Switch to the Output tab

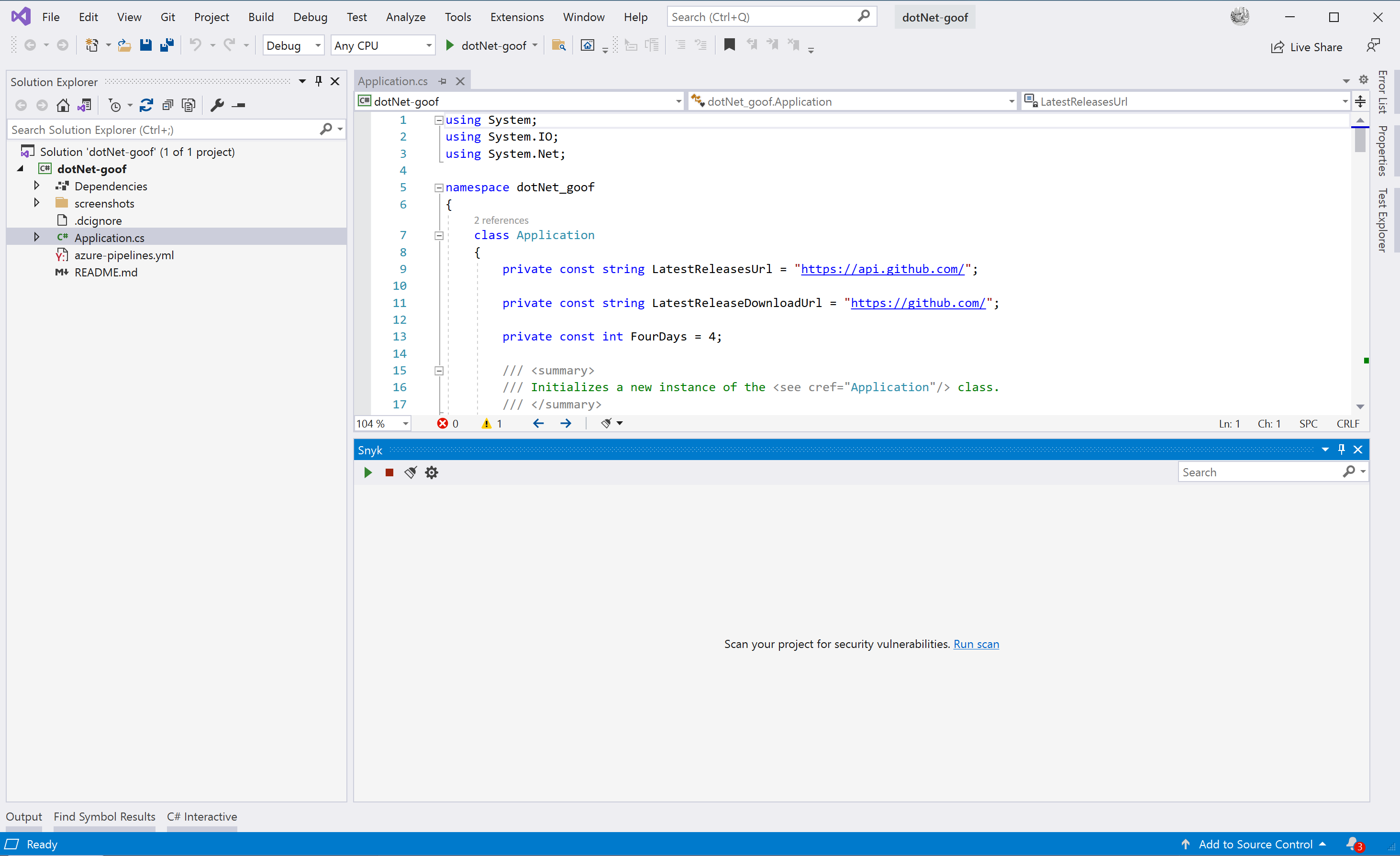pos(24,816)
